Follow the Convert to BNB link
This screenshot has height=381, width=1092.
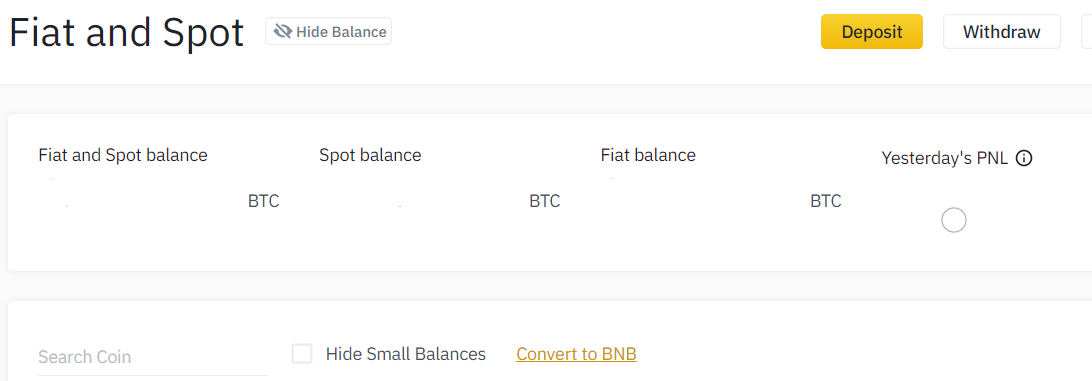(x=577, y=354)
